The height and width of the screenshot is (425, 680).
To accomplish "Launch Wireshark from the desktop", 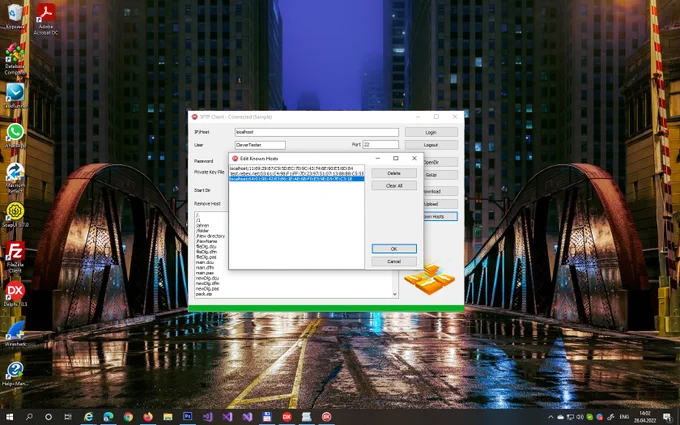I will tap(15, 332).
